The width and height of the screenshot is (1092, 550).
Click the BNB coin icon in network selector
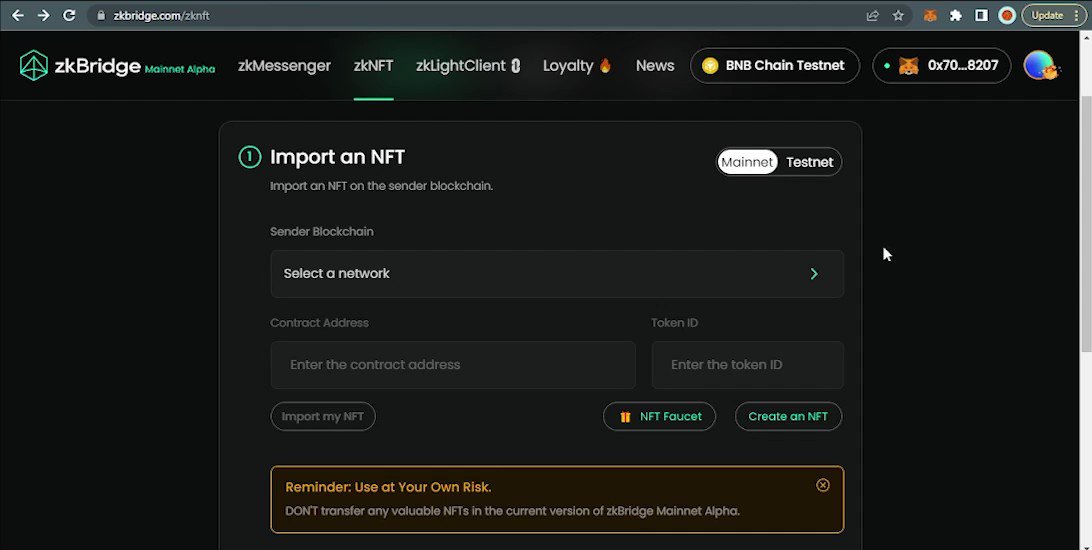click(x=710, y=65)
